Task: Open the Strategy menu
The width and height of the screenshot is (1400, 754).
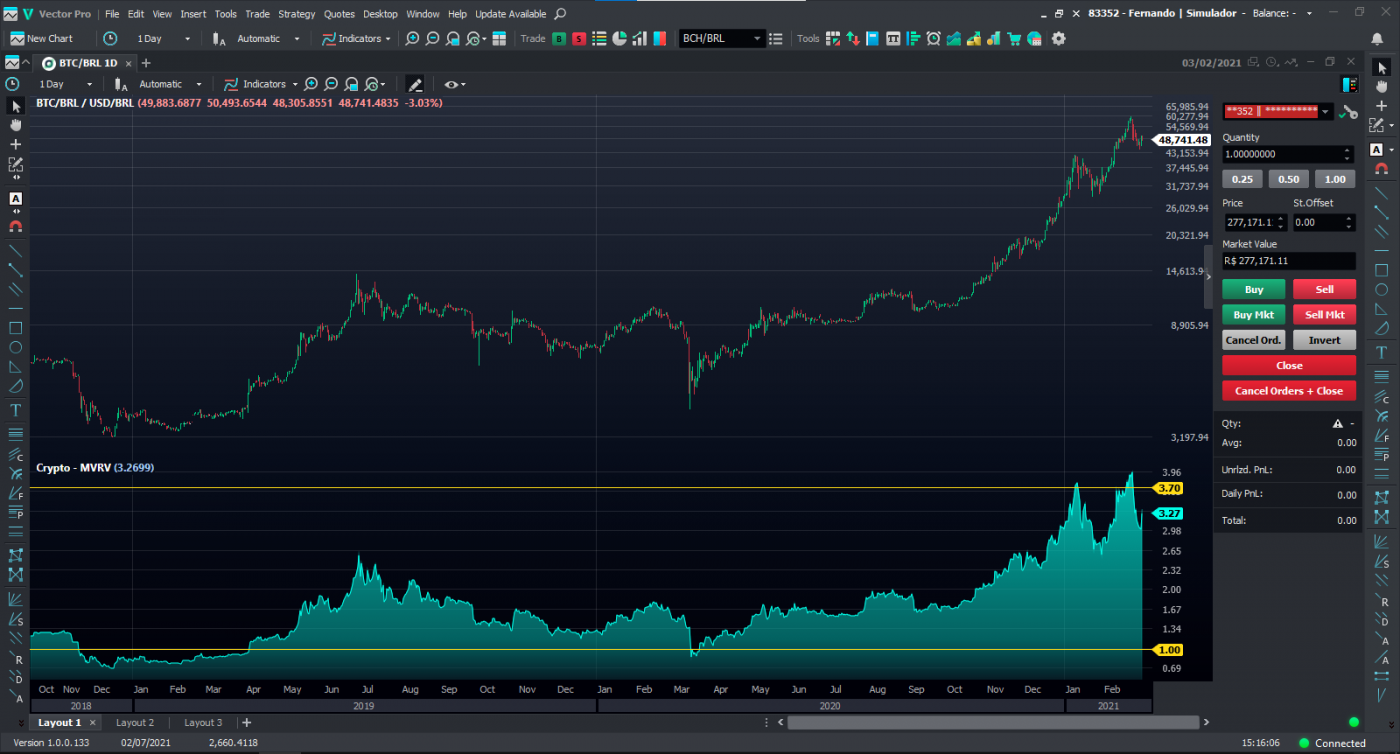Action: point(296,14)
